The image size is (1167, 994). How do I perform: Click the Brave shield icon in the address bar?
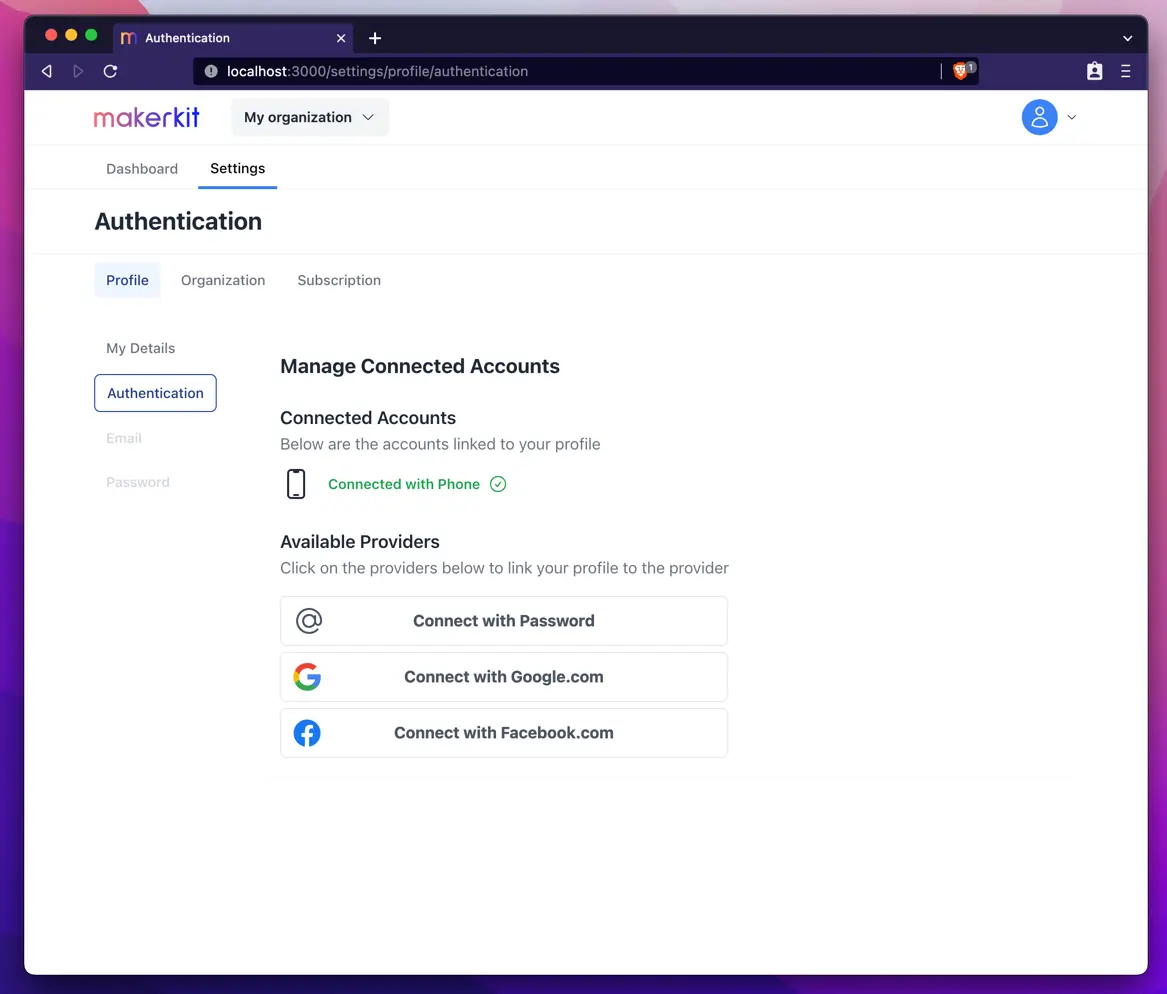coord(959,71)
